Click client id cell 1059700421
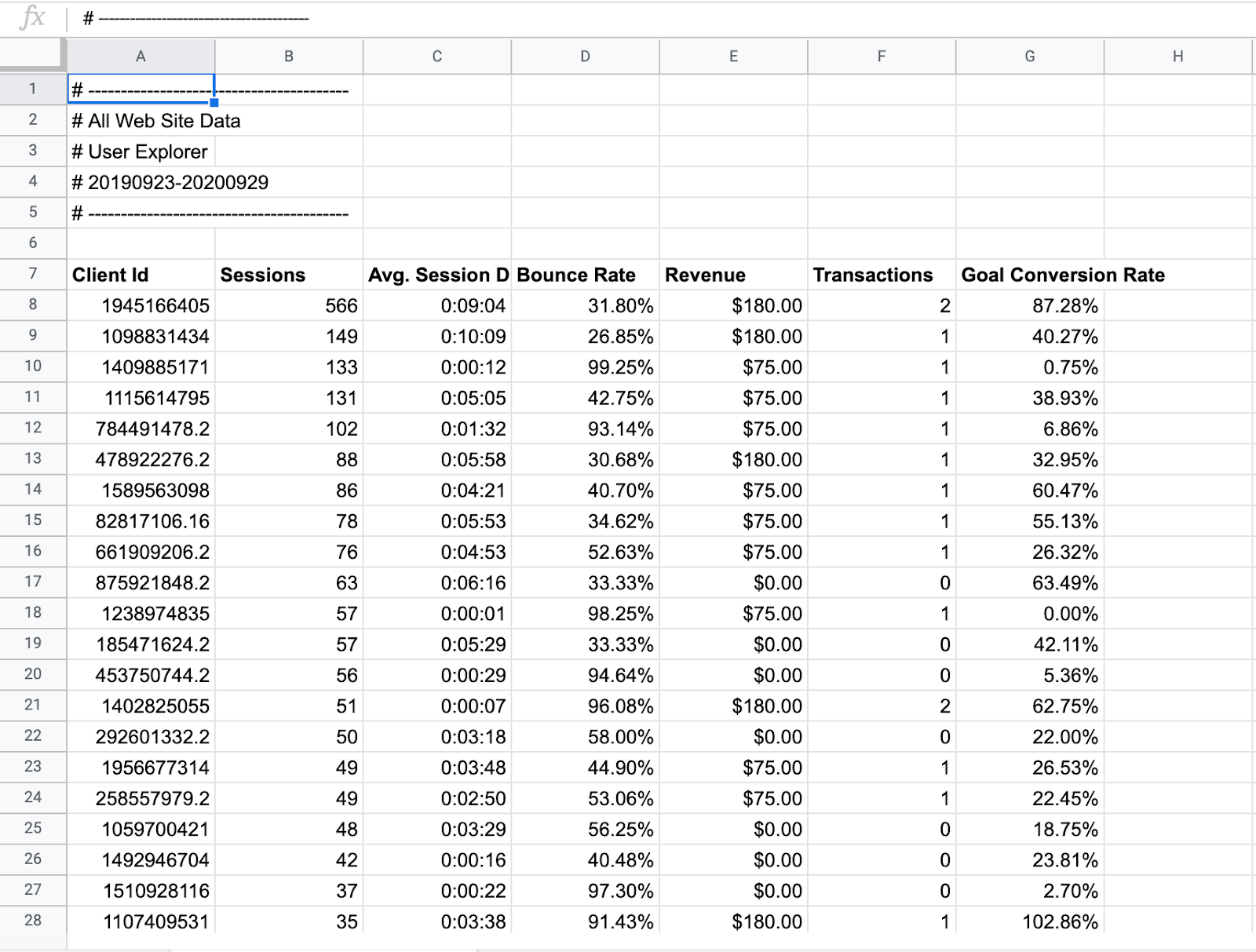Viewport: 1256px width, 952px height. tap(141, 830)
